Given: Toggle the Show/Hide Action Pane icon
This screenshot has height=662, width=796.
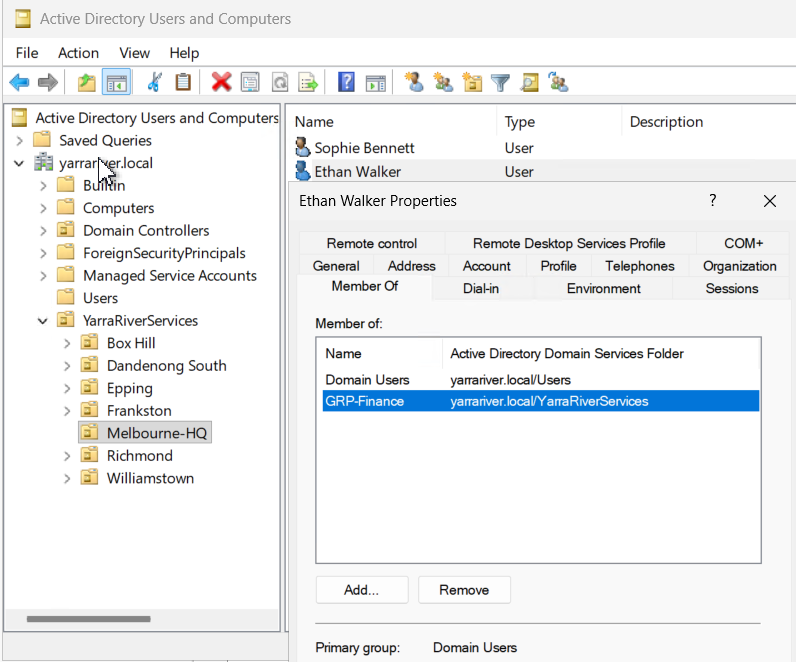Looking at the screenshot, I should click(376, 82).
